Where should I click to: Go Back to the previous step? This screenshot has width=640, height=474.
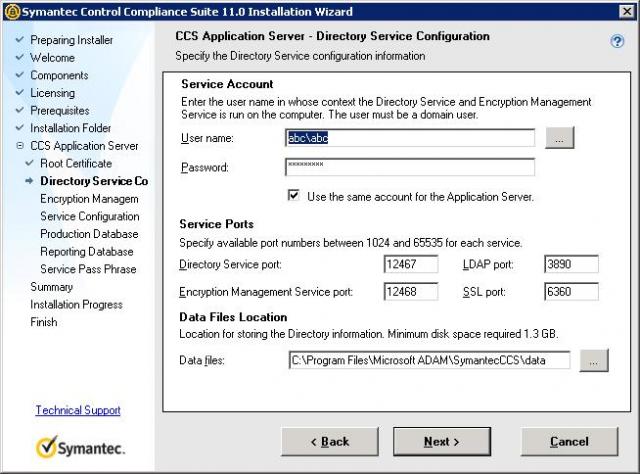(330, 441)
